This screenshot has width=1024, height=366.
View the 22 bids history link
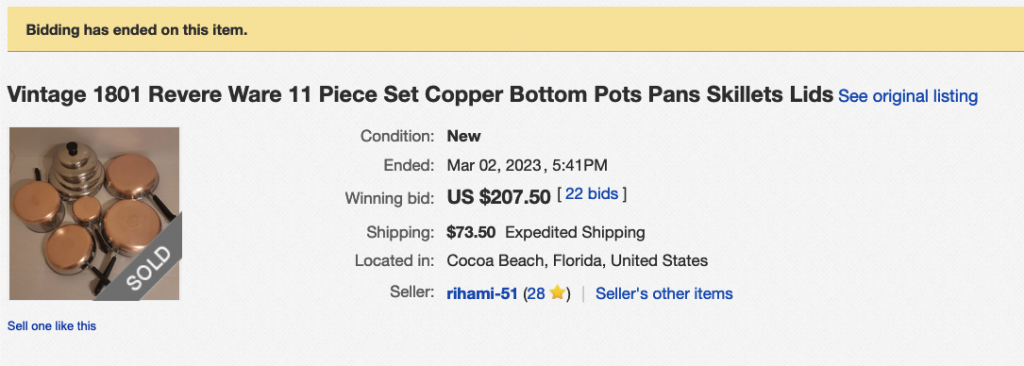(x=592, y=194)
